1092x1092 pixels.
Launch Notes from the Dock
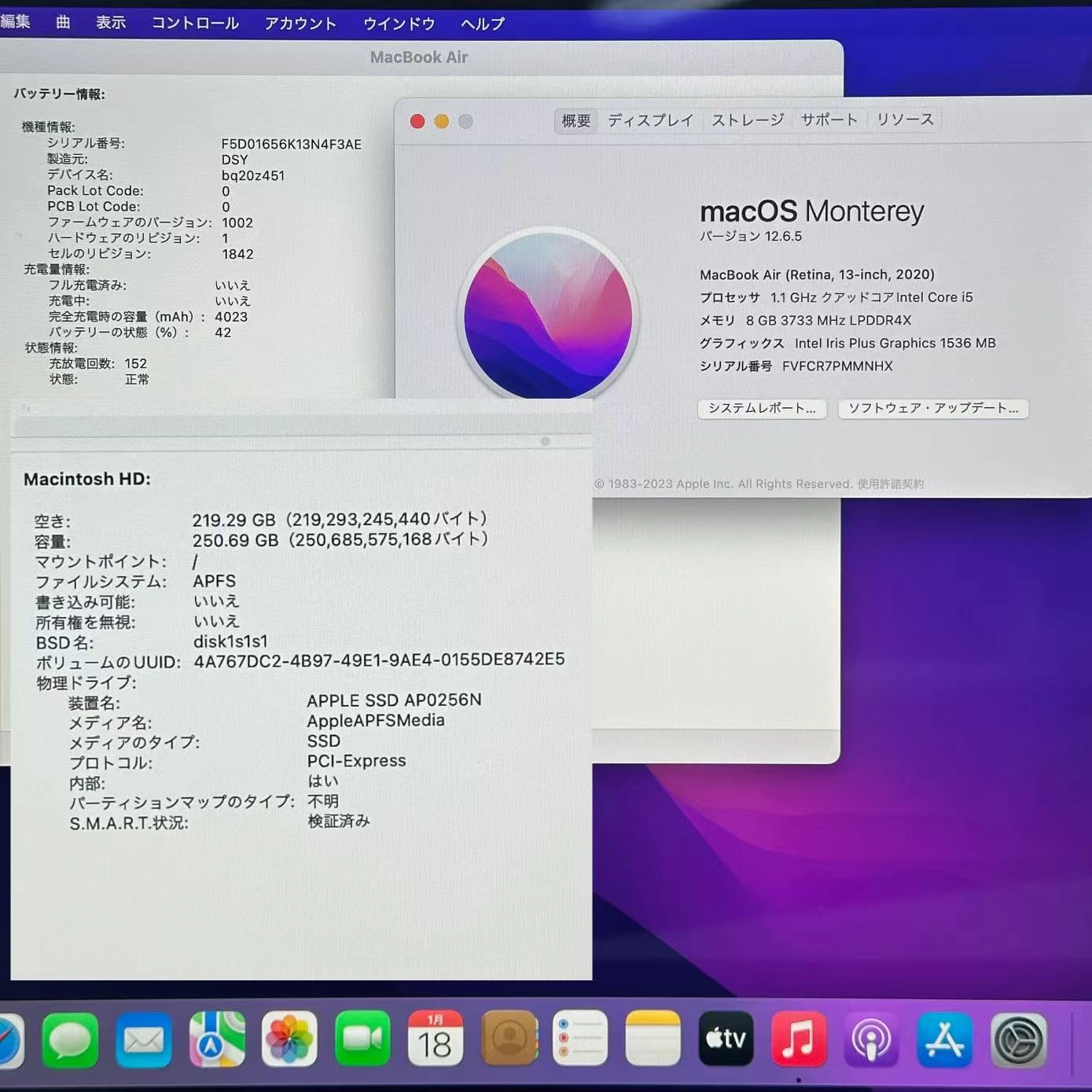(653, 1039)
